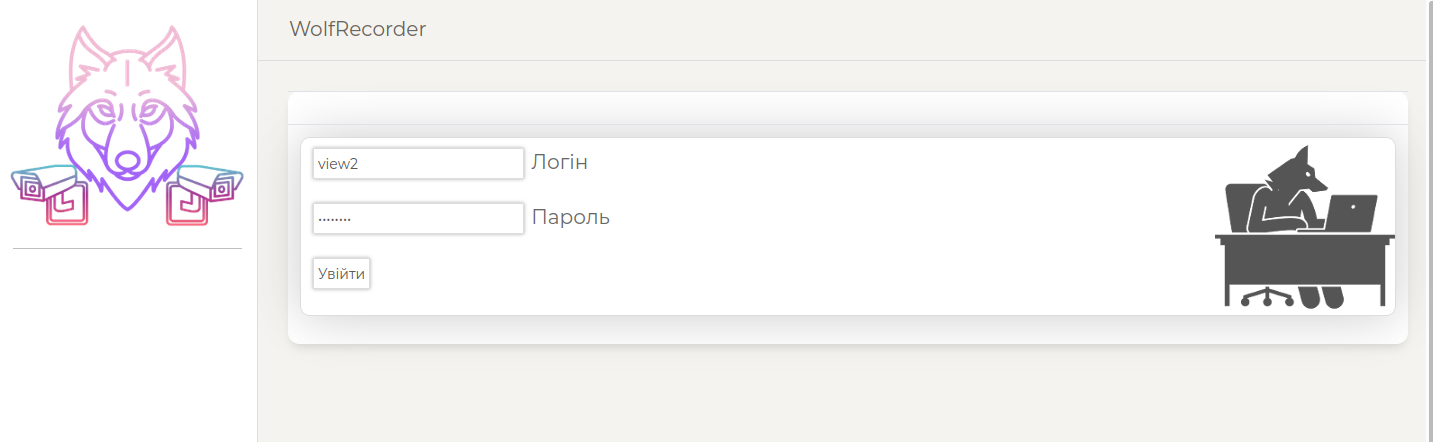
Task: Click the Логін field label
Action: click(560, 162)
